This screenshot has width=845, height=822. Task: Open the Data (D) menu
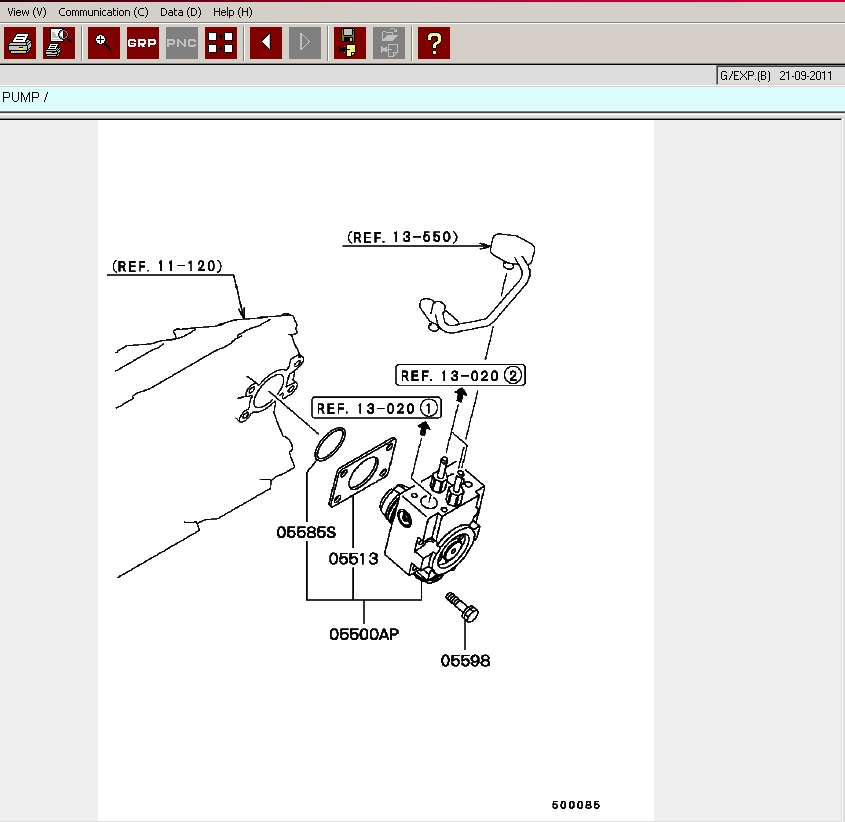click(180, 12)
